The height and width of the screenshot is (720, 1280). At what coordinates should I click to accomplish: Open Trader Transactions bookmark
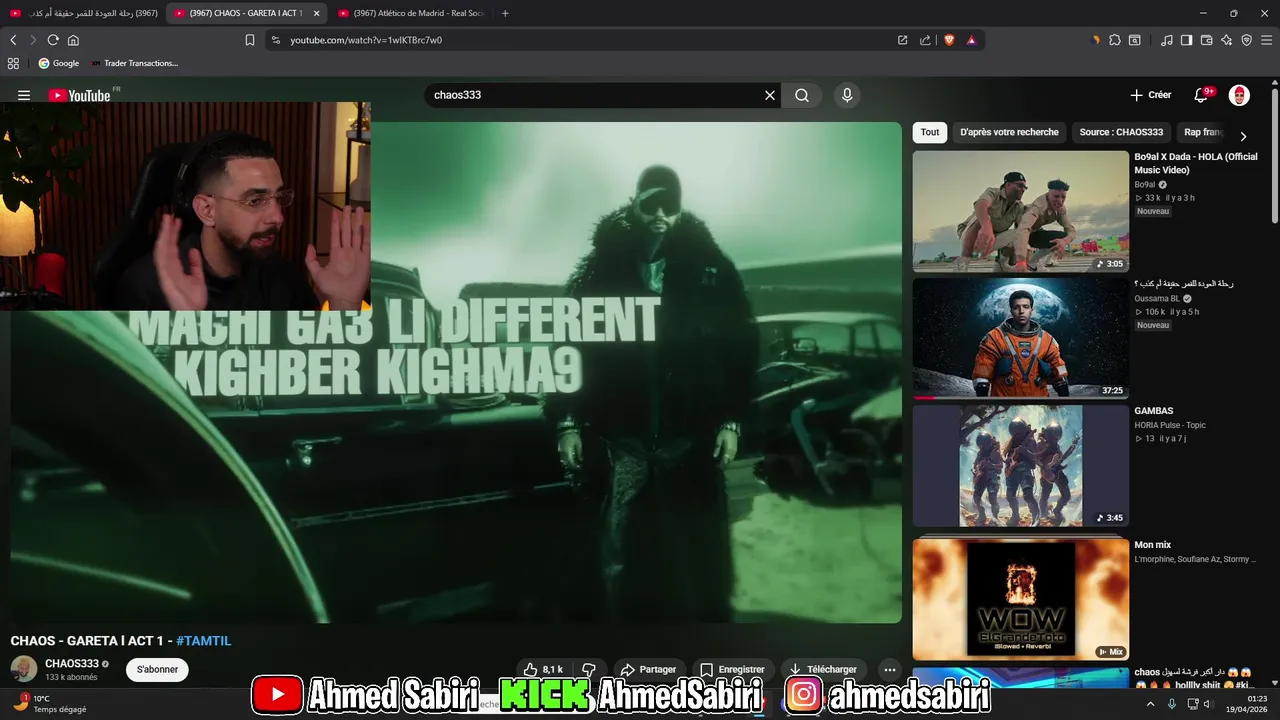coord(134,63)
